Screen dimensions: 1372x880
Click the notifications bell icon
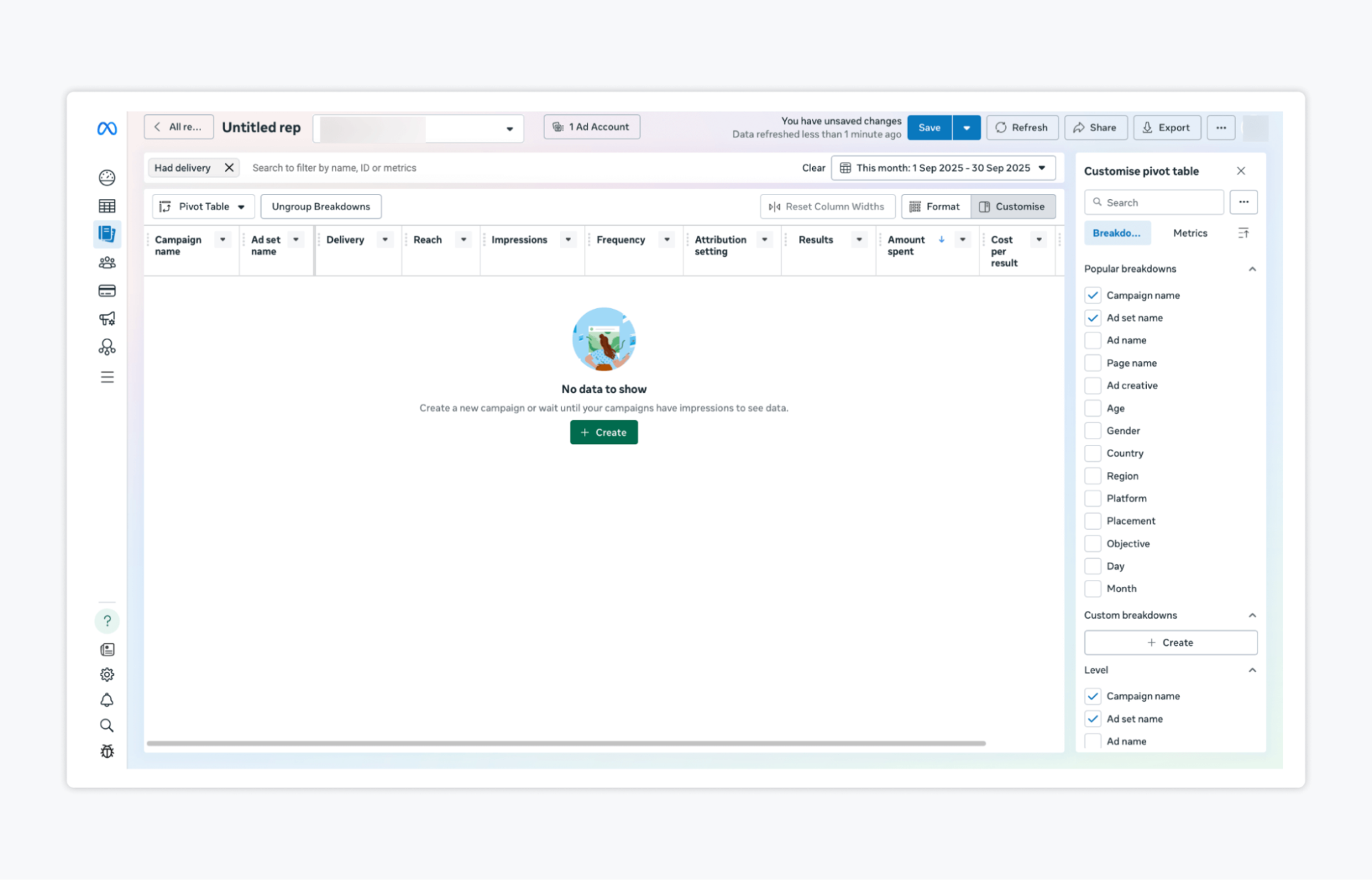pyautogui.click(x=107, y=700)
